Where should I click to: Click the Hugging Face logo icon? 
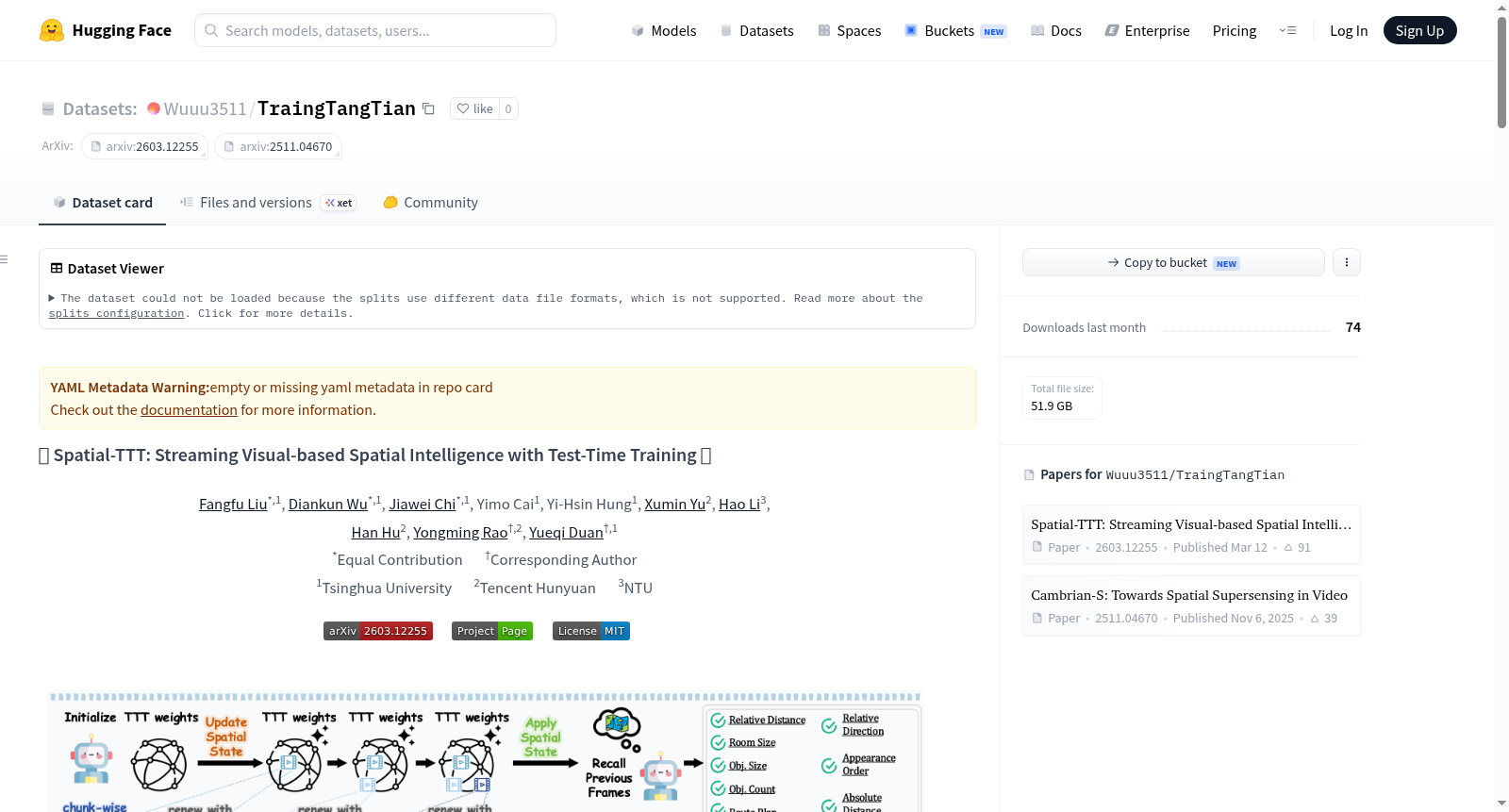click(x=52, y=30)
